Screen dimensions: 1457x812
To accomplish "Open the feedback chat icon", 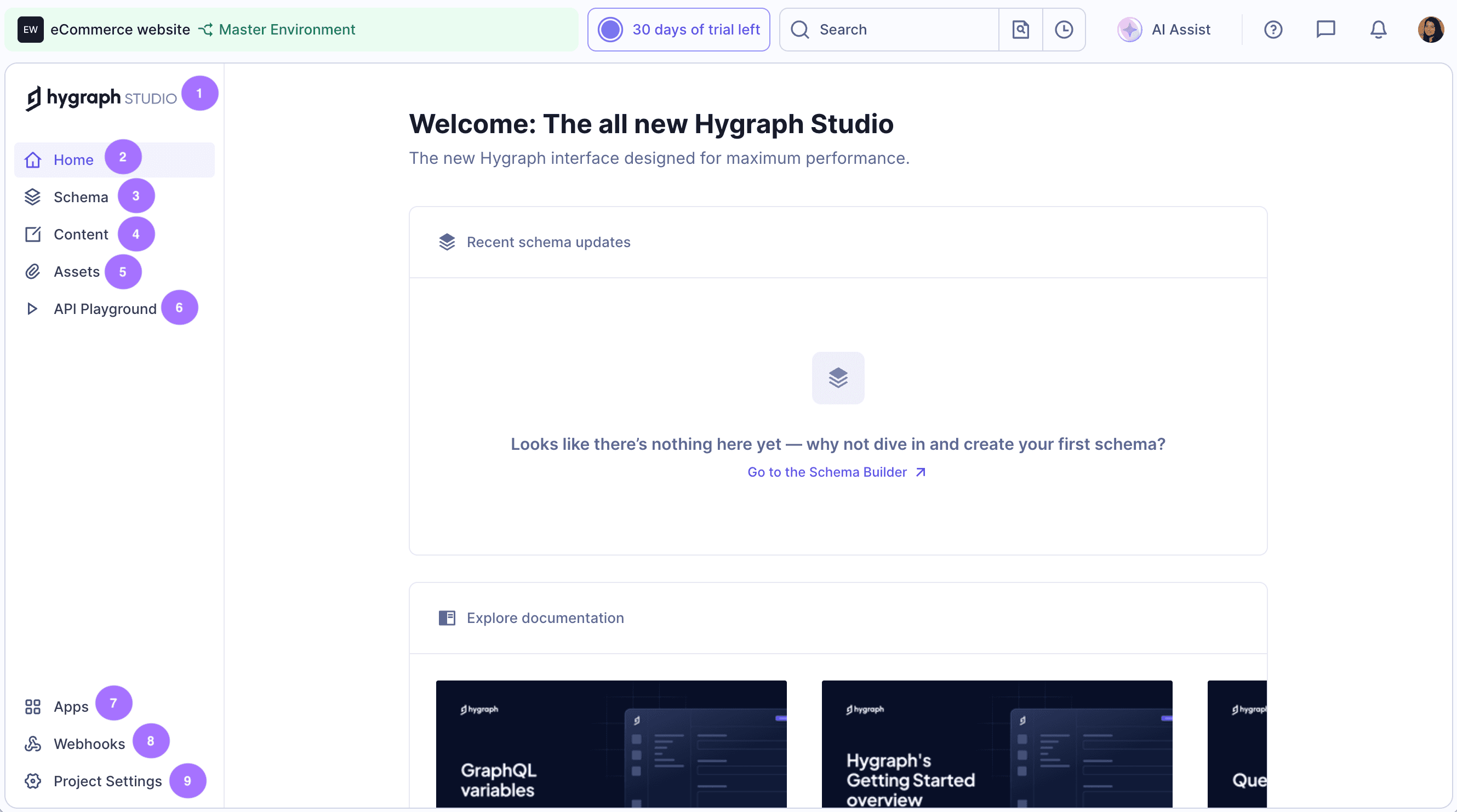I will click(1326, 30).
